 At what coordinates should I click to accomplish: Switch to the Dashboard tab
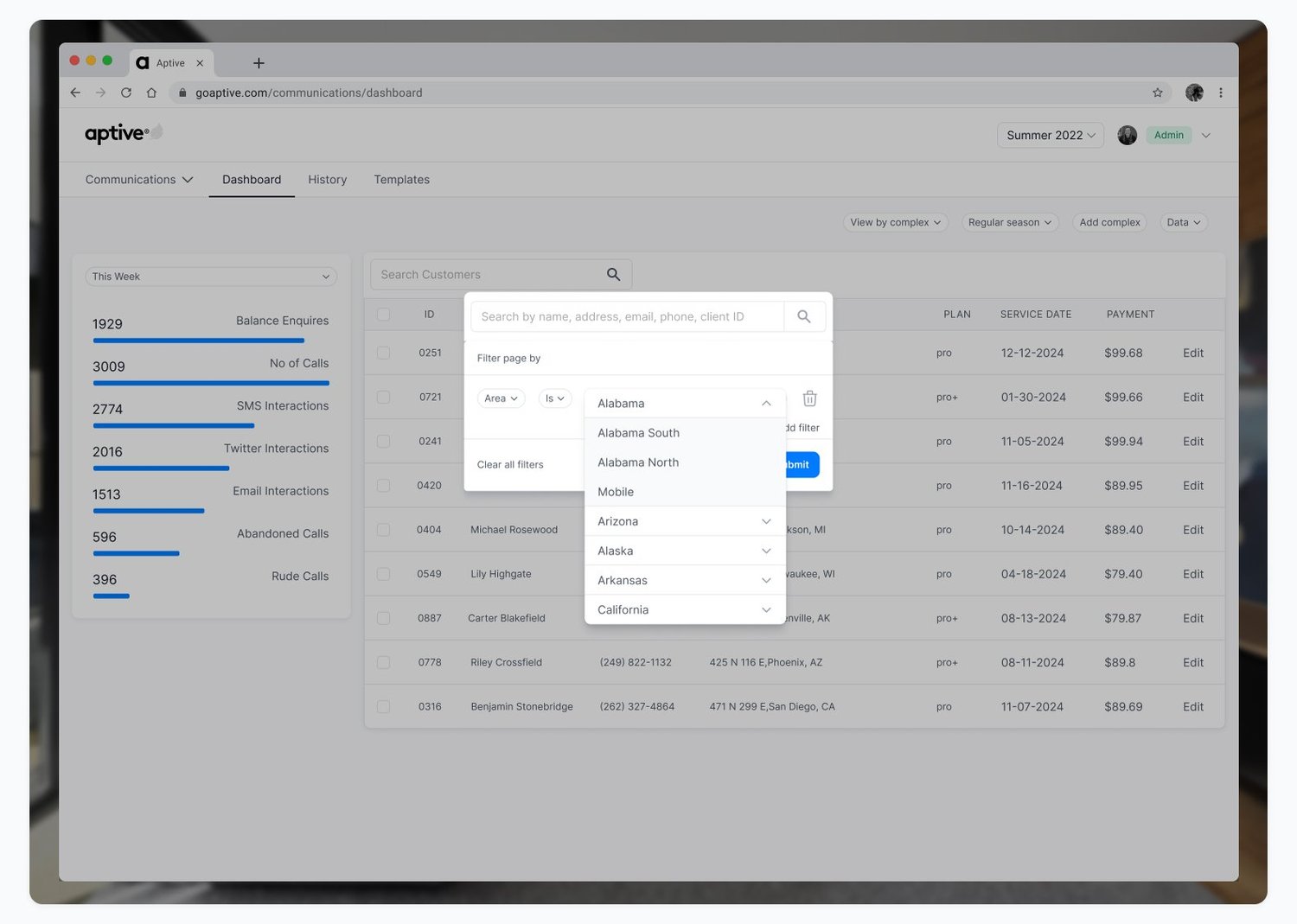[252, 180]
